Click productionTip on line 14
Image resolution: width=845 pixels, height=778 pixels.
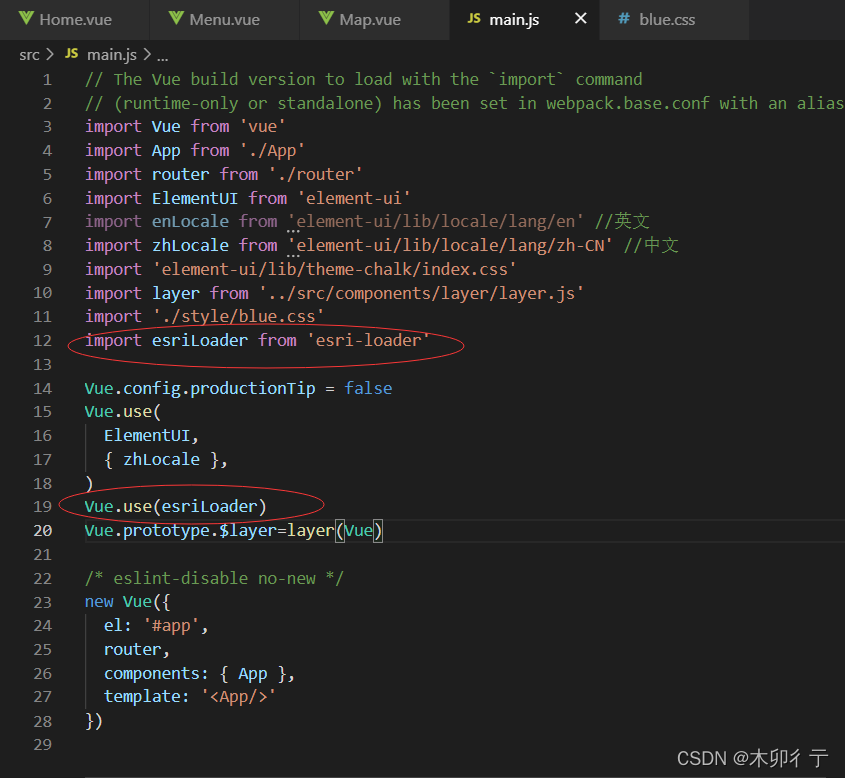[253, 388]
